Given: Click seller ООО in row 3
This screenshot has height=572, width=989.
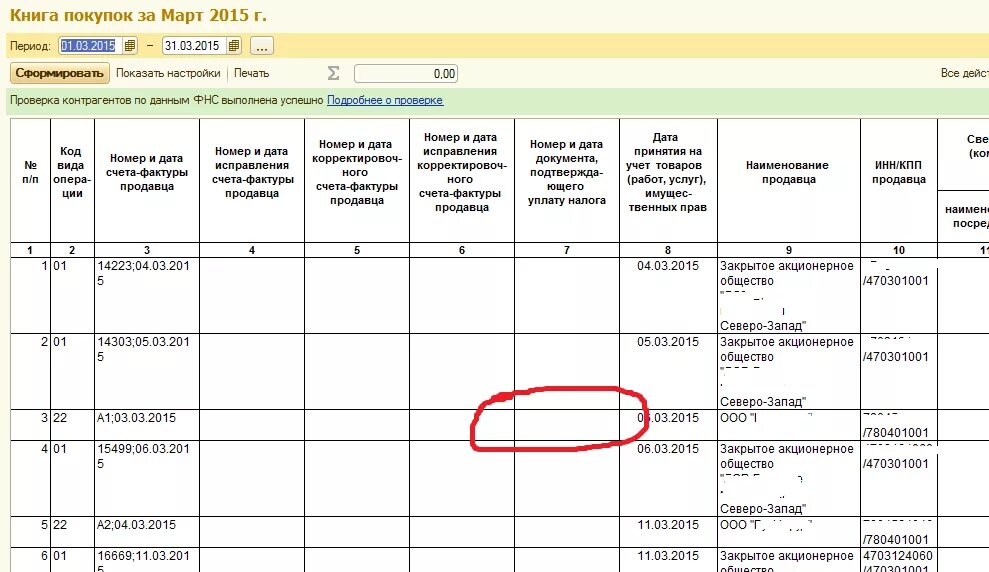Looking at the screenshot, I should [x=788, y=425].
